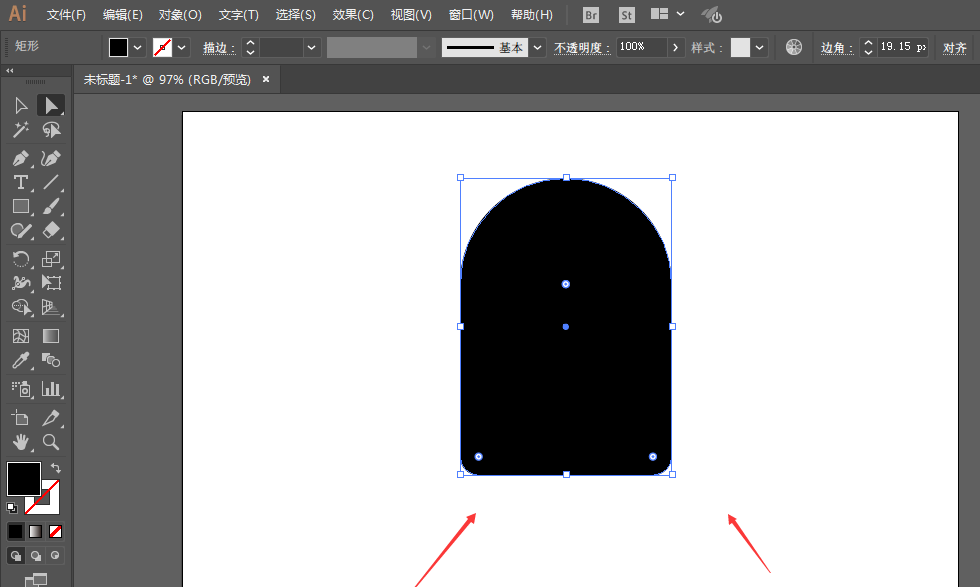Open the 边角 corner options link

click(x=837, y=48)
